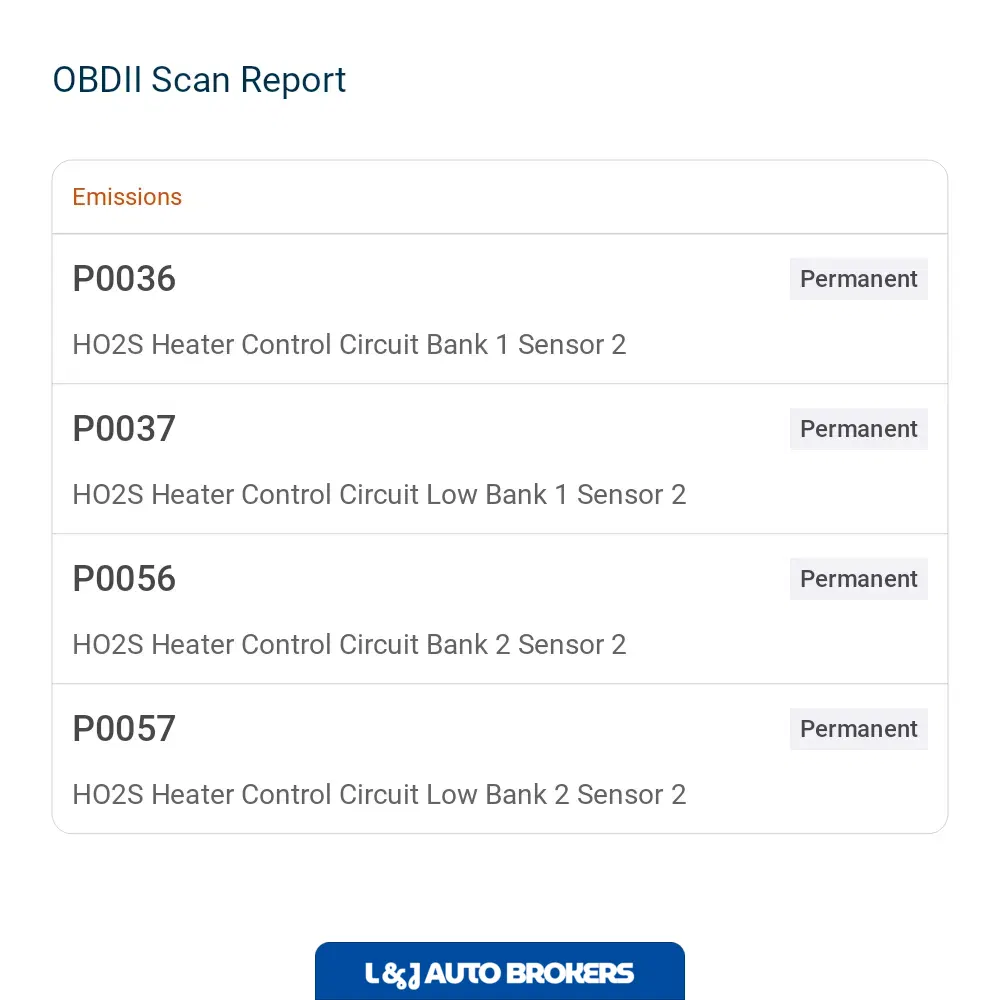Image resolution: width=1000 pixels, height=1000 pixels.
Task: Click the OBDII Scan Report heading
Action: pos(199,80)
